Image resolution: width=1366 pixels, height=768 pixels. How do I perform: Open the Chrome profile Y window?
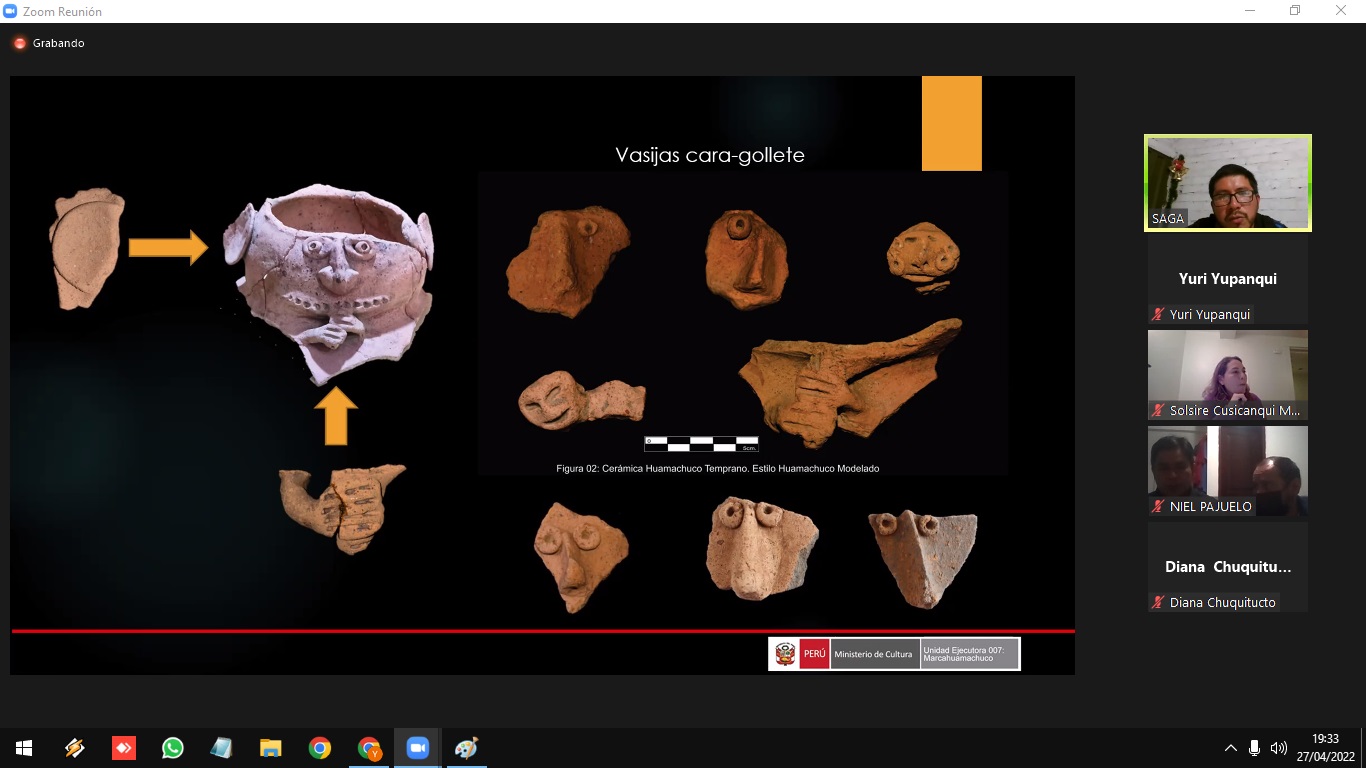tap(369, 748)
